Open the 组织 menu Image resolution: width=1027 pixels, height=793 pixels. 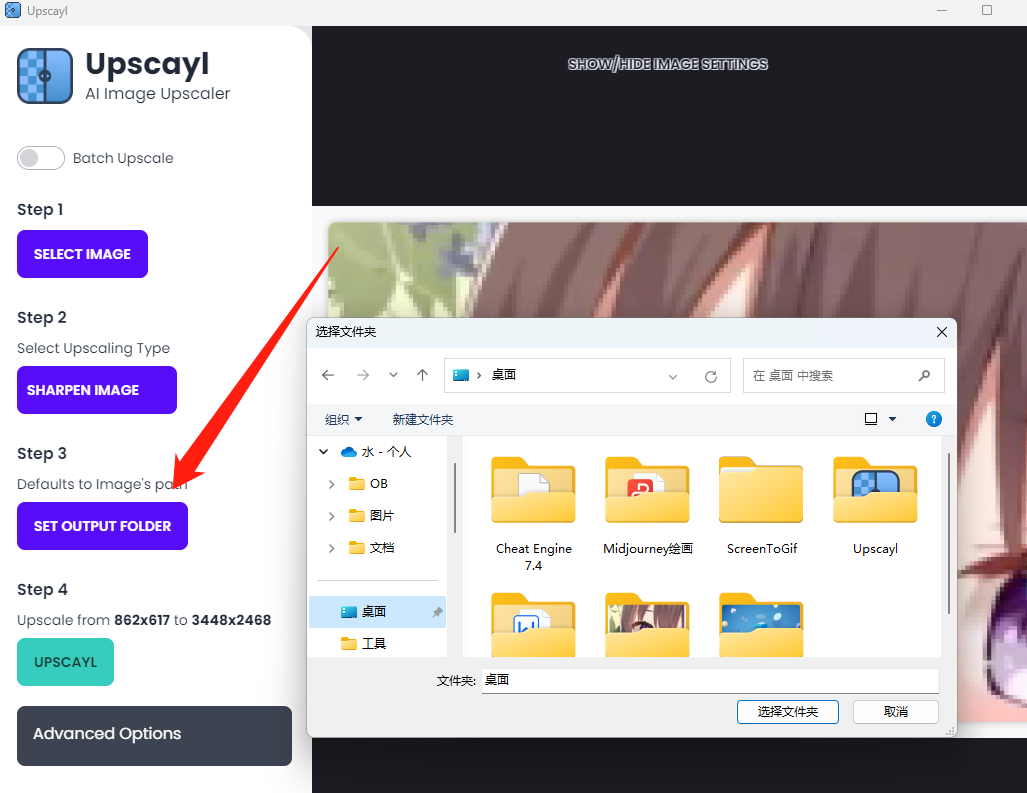[343, 420]
